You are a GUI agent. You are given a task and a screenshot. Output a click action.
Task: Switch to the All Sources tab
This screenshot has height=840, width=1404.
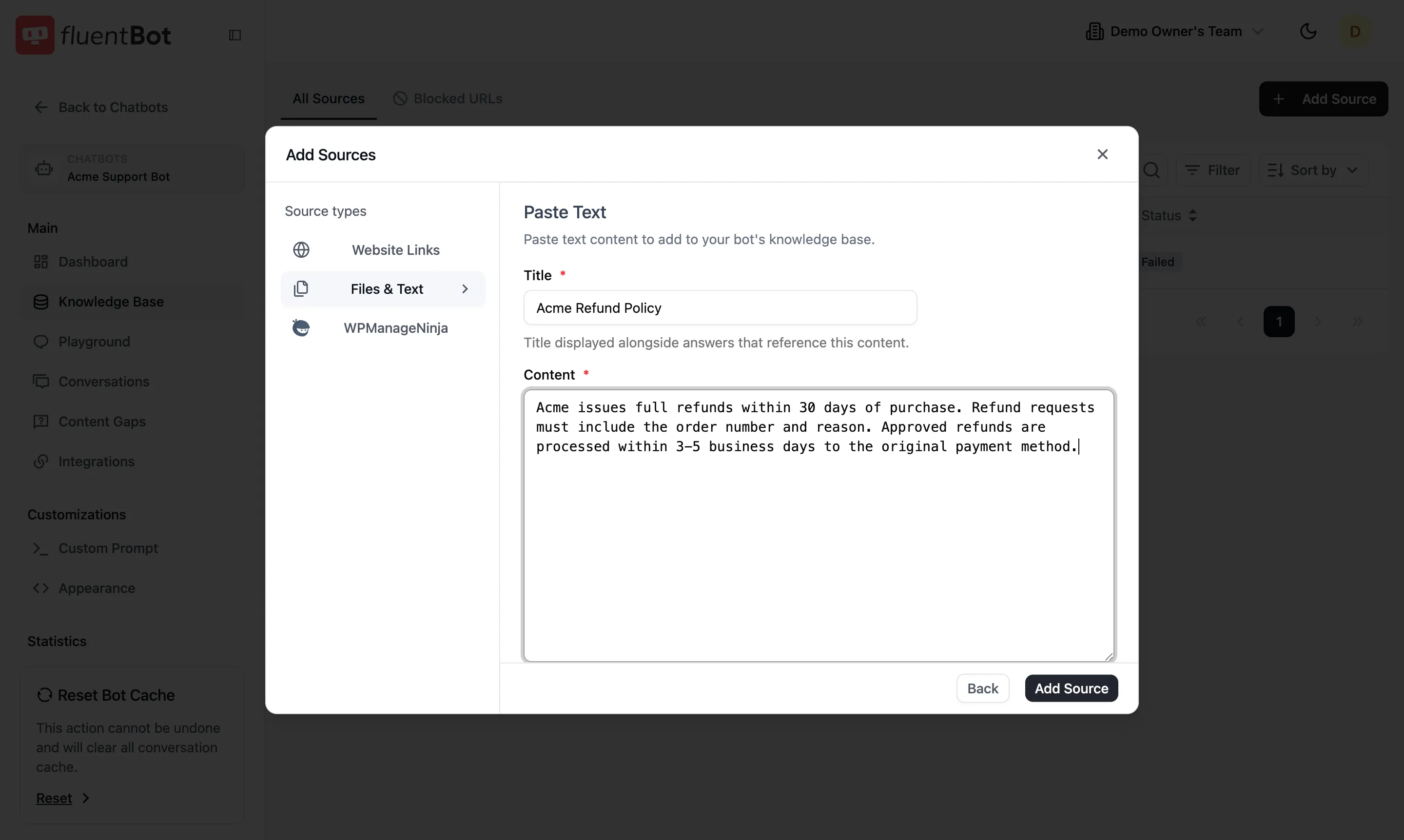click(x=329, y=98)
